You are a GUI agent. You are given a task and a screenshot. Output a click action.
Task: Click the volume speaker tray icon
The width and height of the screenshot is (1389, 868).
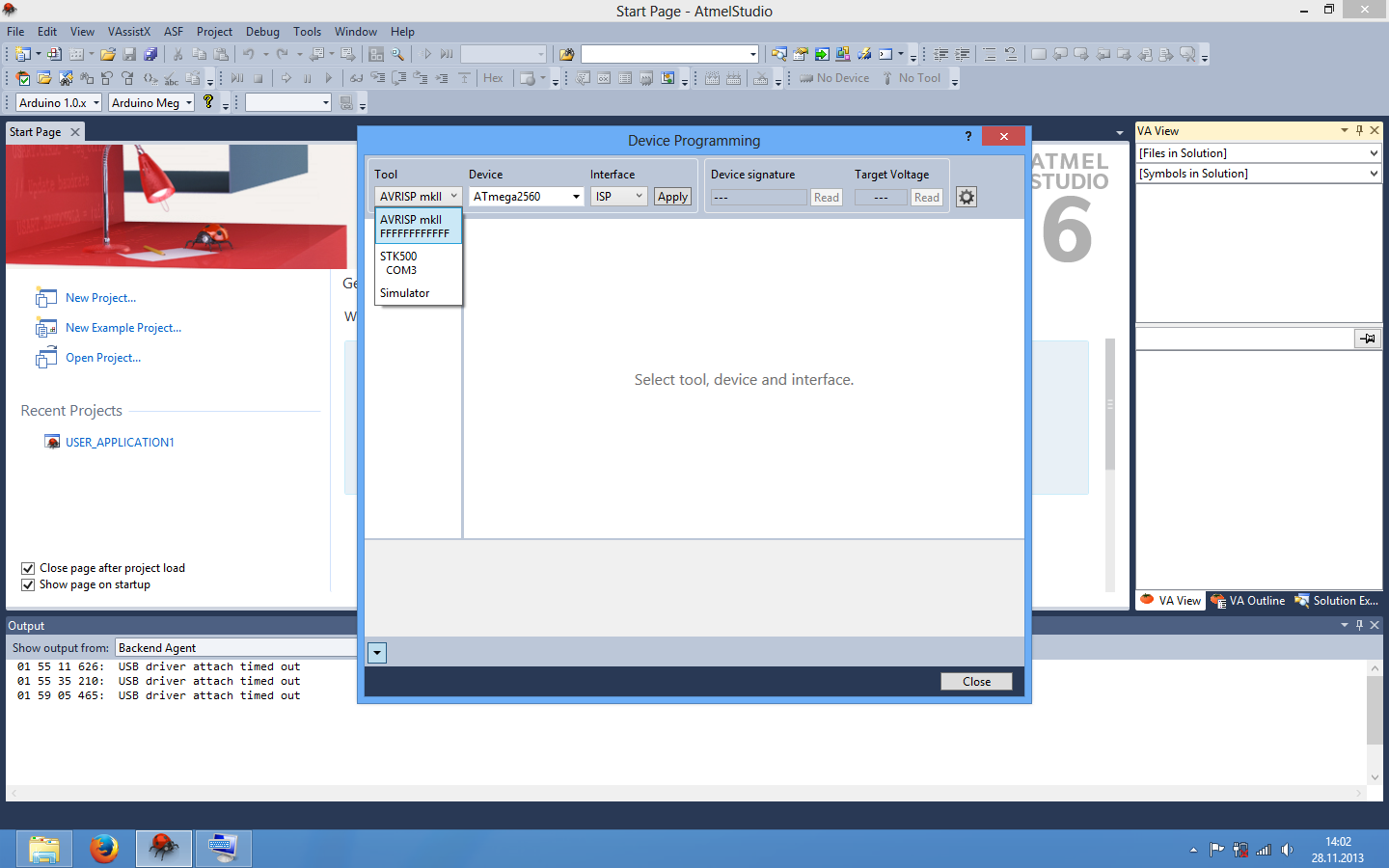tap(1287, 850)
